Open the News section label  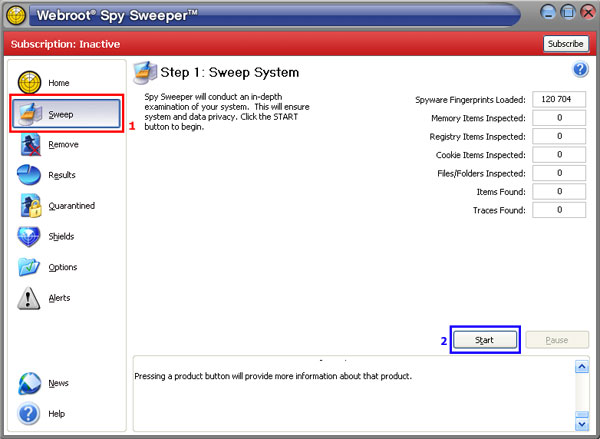[59, 383]
